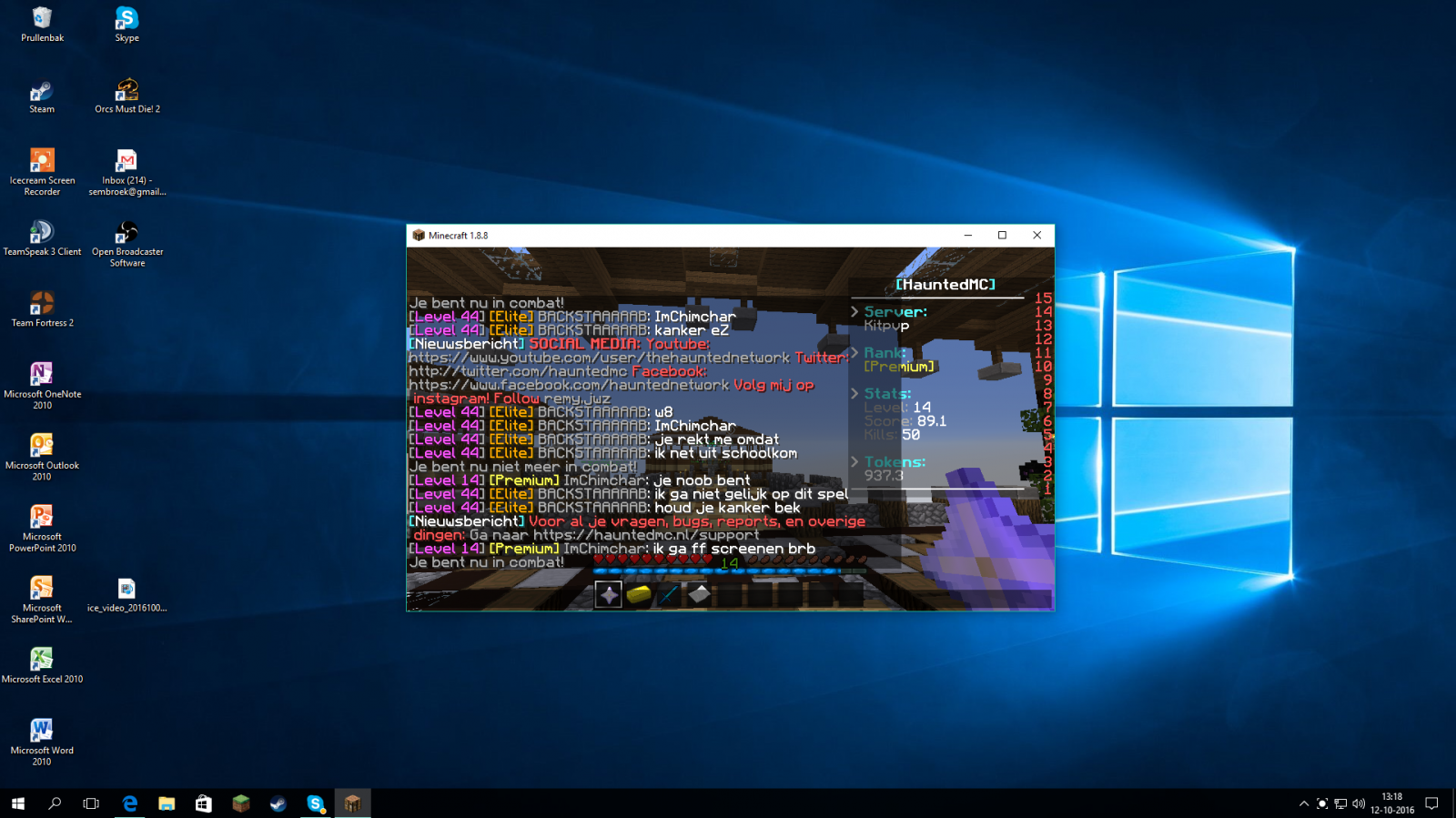The image size is (1456, 818).
Task: Launch Microsoft Edge from the taskbar
Action: coord(130,803)
